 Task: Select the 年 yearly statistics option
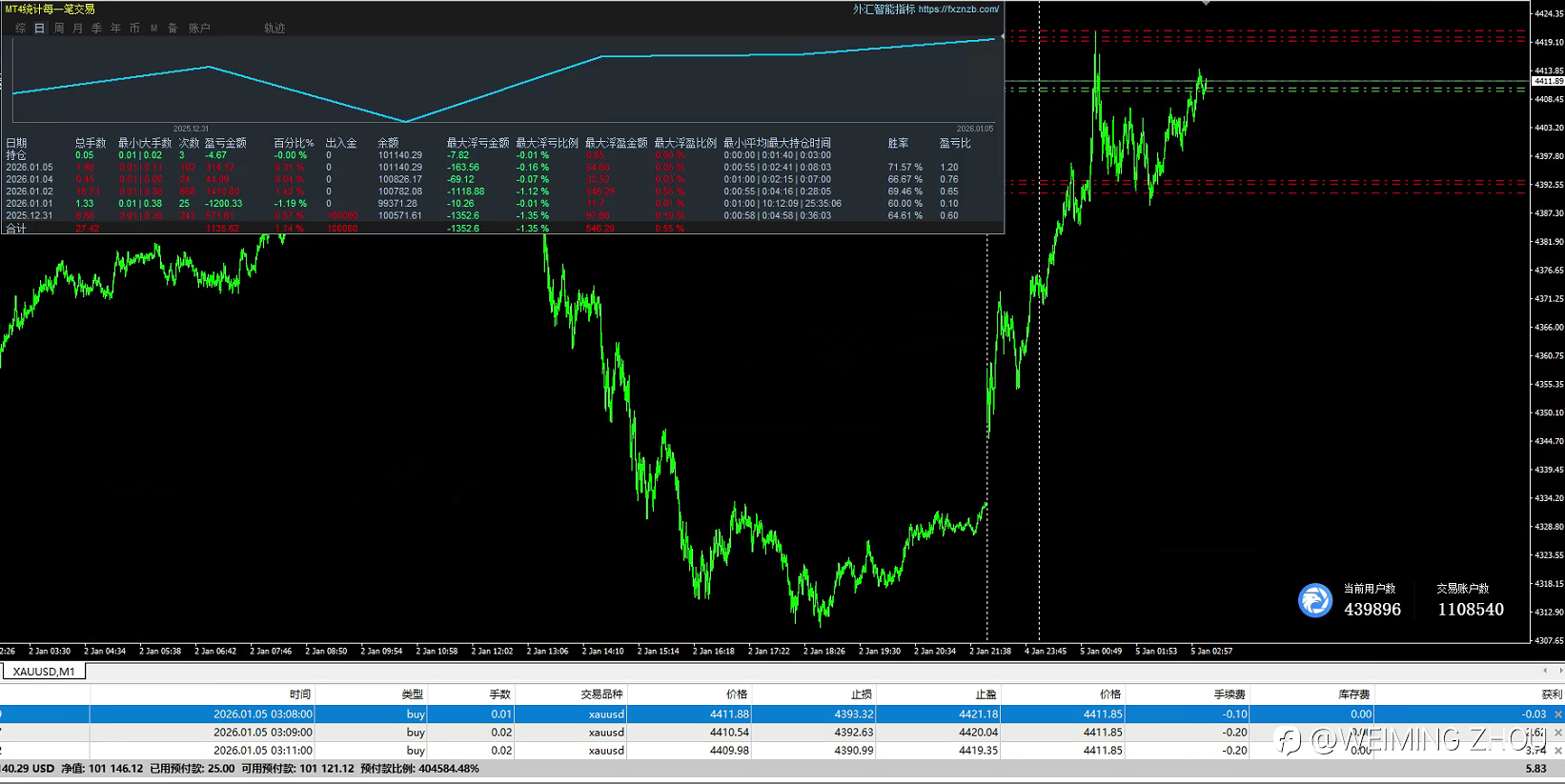(x=116, y=29)
